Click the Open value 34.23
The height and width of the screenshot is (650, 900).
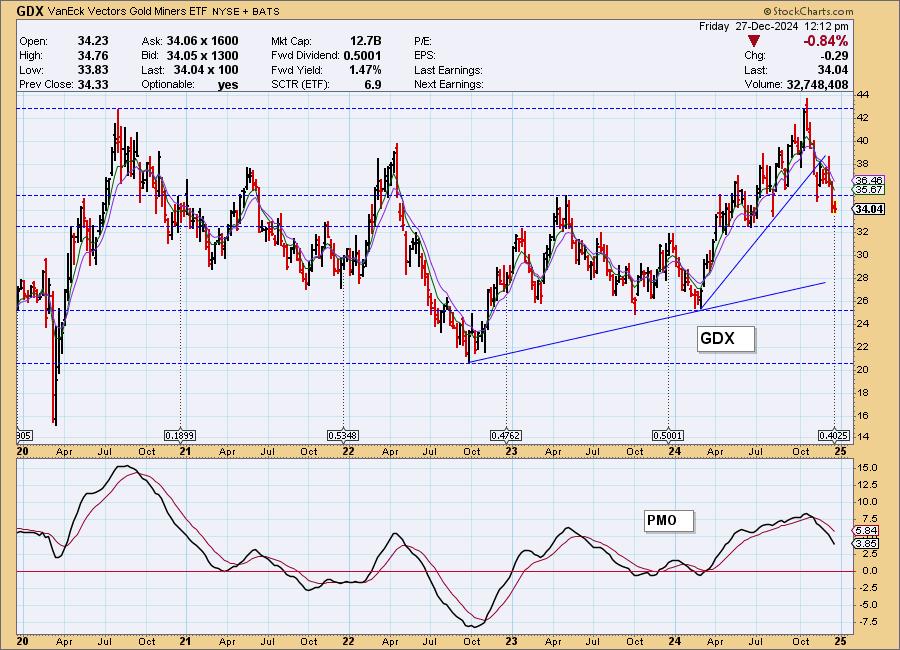(x=93, y=41)
